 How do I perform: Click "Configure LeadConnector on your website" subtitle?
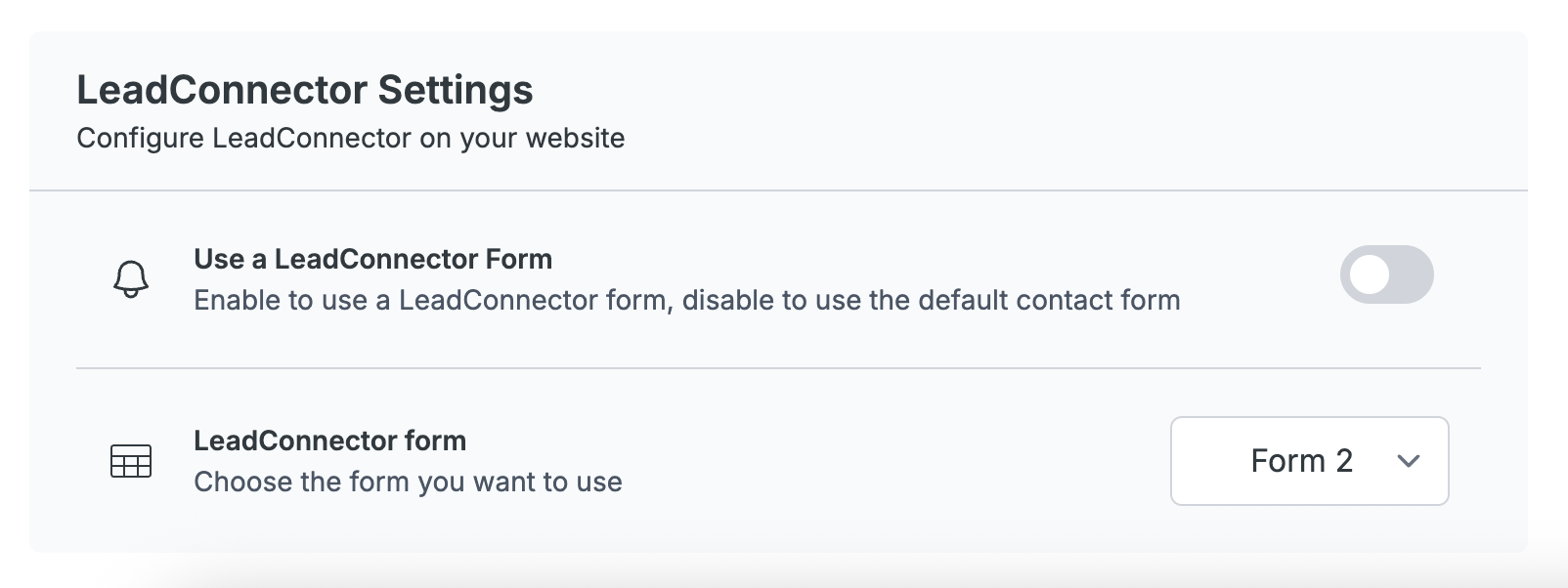350,139
